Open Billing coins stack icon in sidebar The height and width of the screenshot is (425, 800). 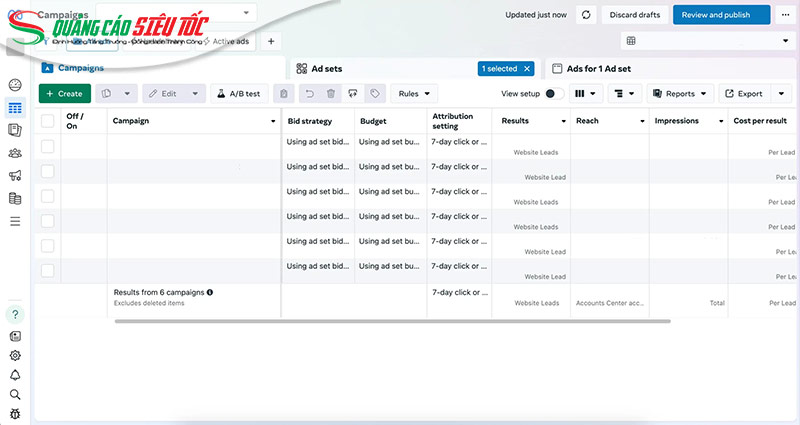click(x=15, y=198)
